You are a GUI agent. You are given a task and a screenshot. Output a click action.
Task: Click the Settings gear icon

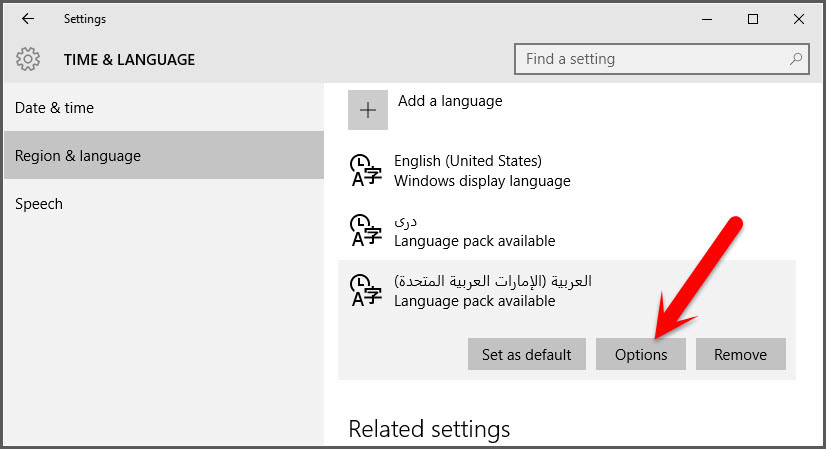(28, 59)
